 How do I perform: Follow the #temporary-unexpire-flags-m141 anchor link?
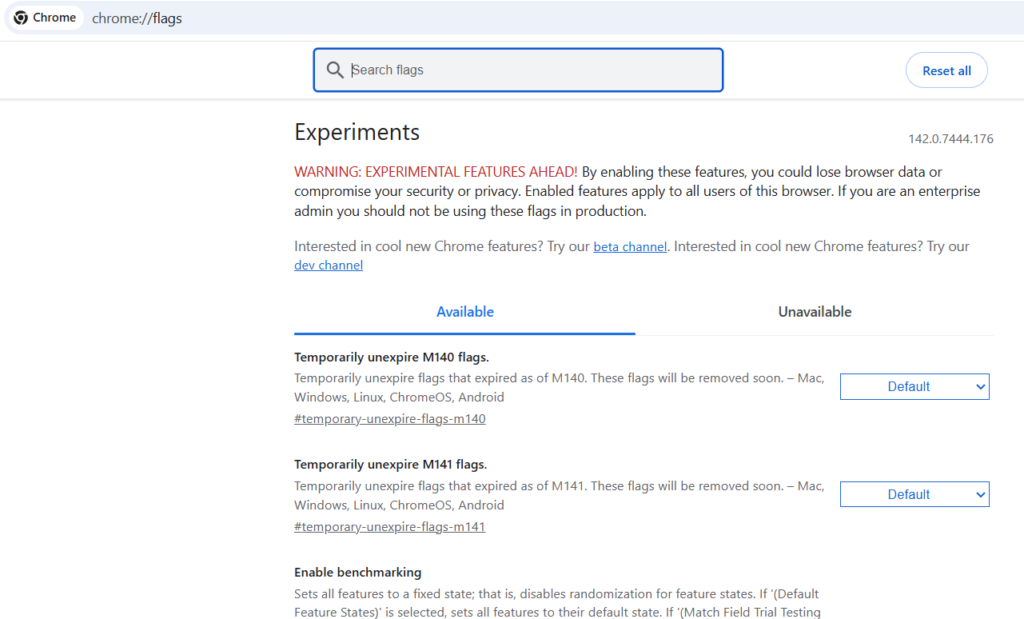click(x=389, y=527)
